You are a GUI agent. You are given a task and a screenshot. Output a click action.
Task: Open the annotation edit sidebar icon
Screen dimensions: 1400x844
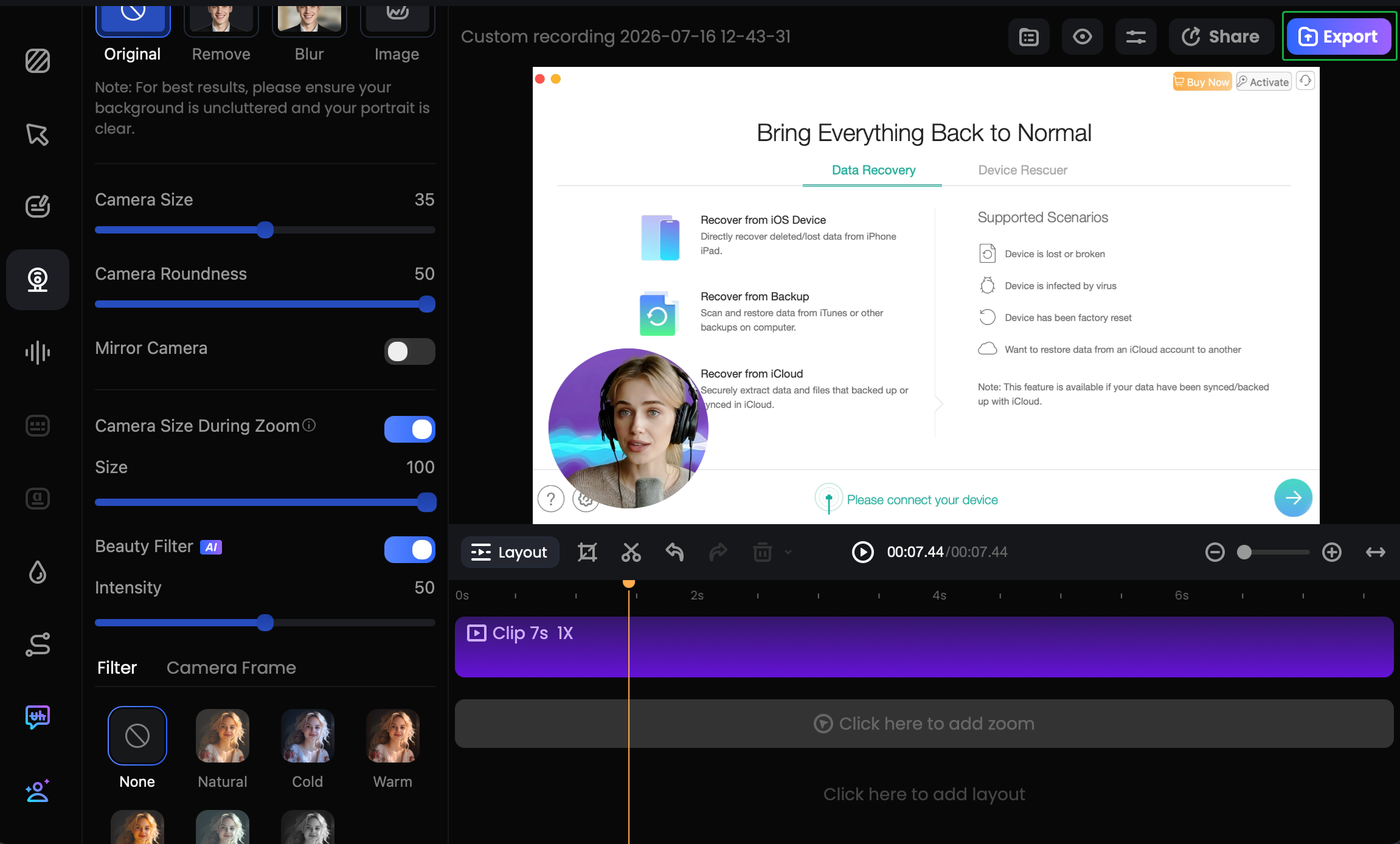(x=38, y=207)
